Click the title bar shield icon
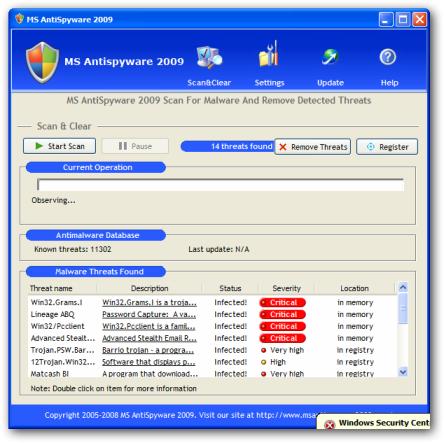Screen dimensions: 444x443 [x=20, y=19]
